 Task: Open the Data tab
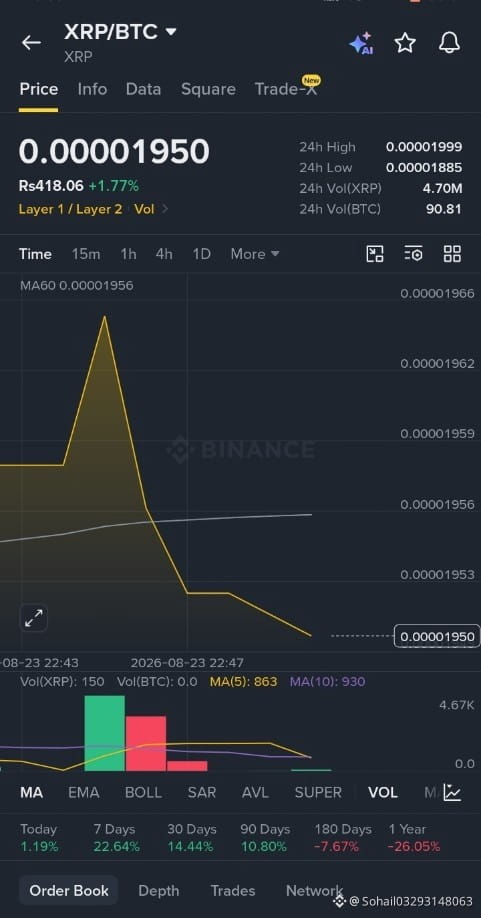143,89
